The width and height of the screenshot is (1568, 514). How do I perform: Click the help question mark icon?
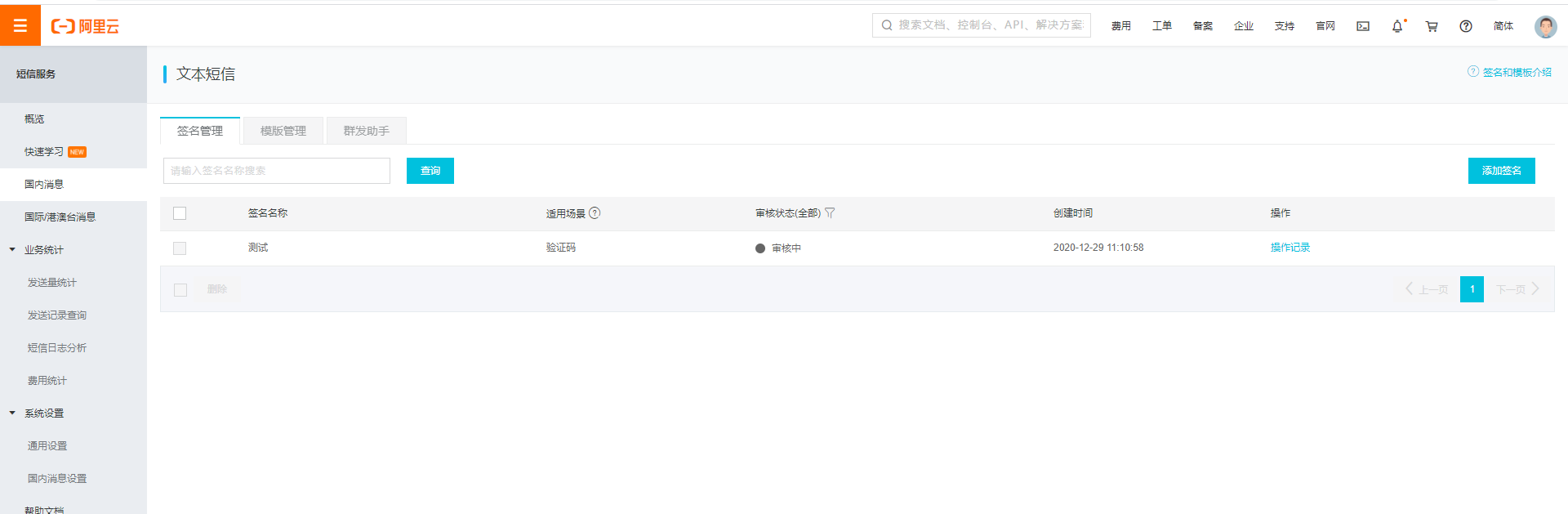(x=1466, y=26)
